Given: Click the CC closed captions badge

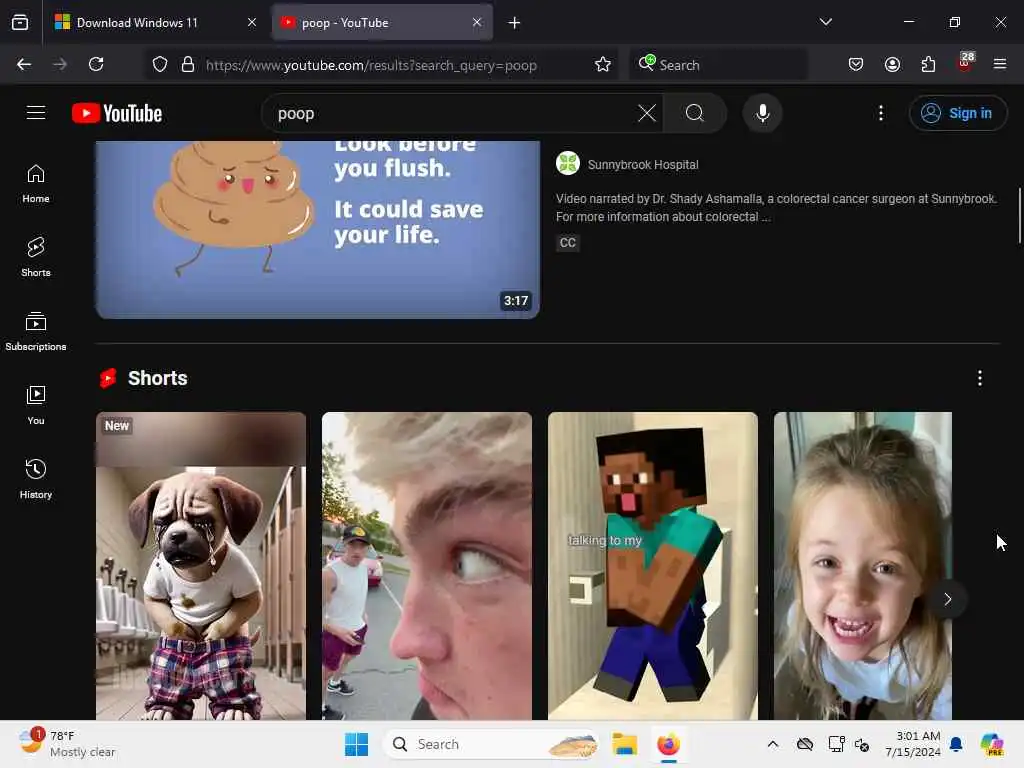Looking at the screenshot, I should tap(568, 243).
